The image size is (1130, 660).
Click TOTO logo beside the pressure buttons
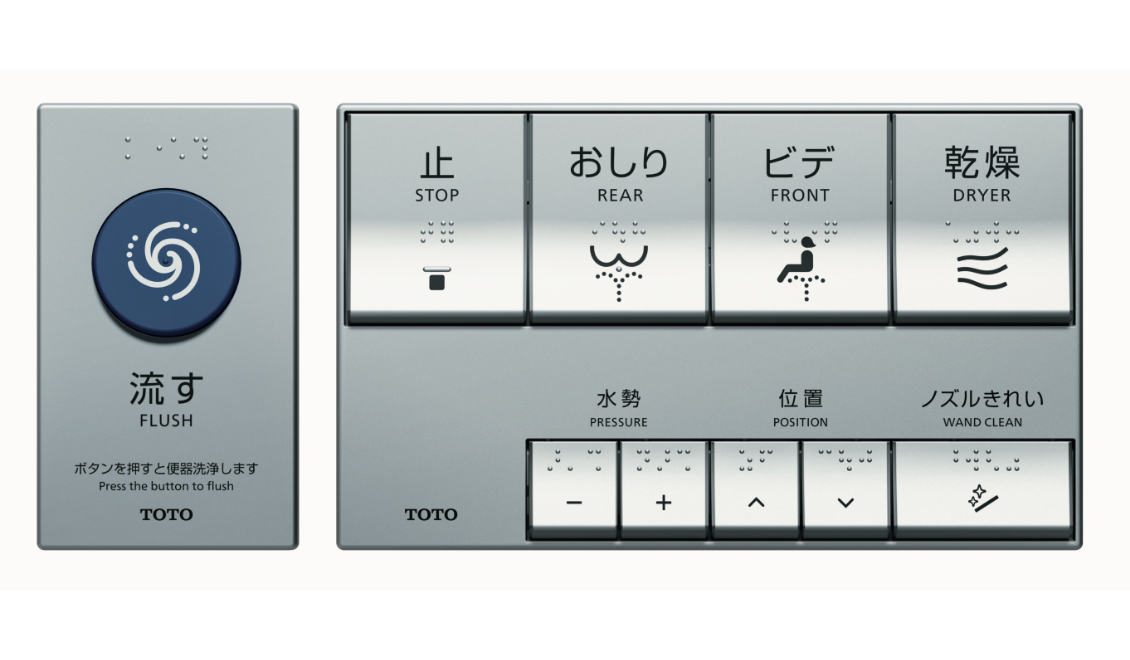click(431, 514)
